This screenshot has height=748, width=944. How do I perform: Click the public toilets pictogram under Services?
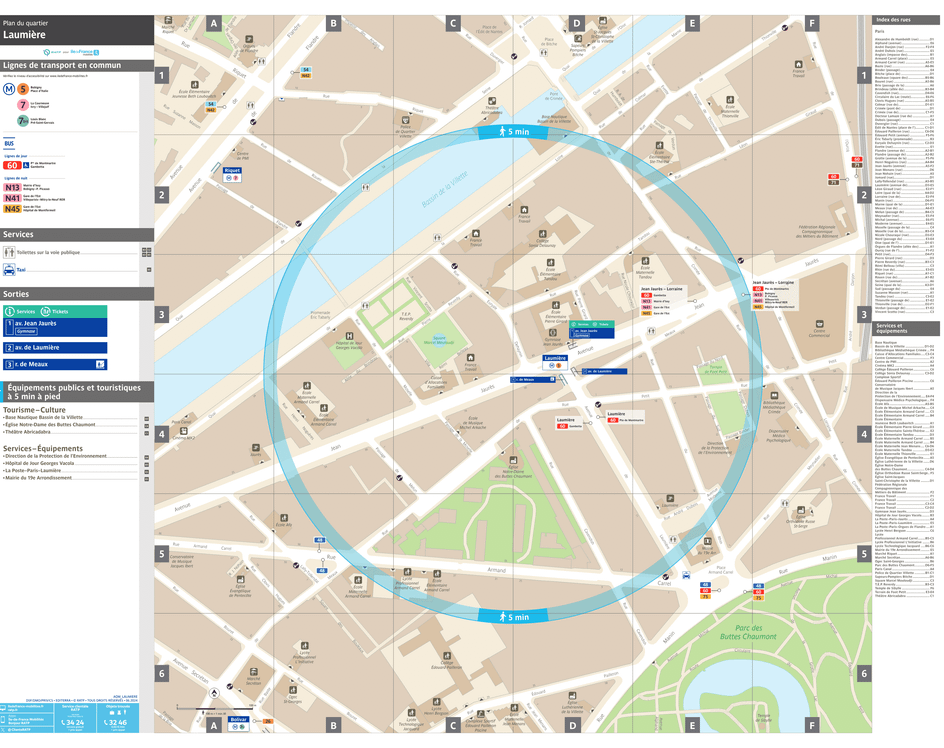click(x=9, y=251)
